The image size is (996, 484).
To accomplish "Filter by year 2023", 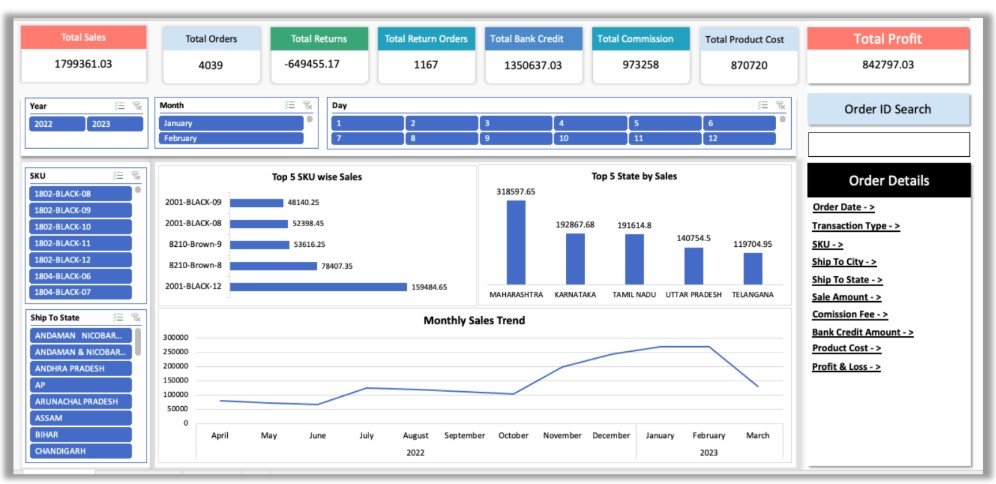I will (115, 124).
